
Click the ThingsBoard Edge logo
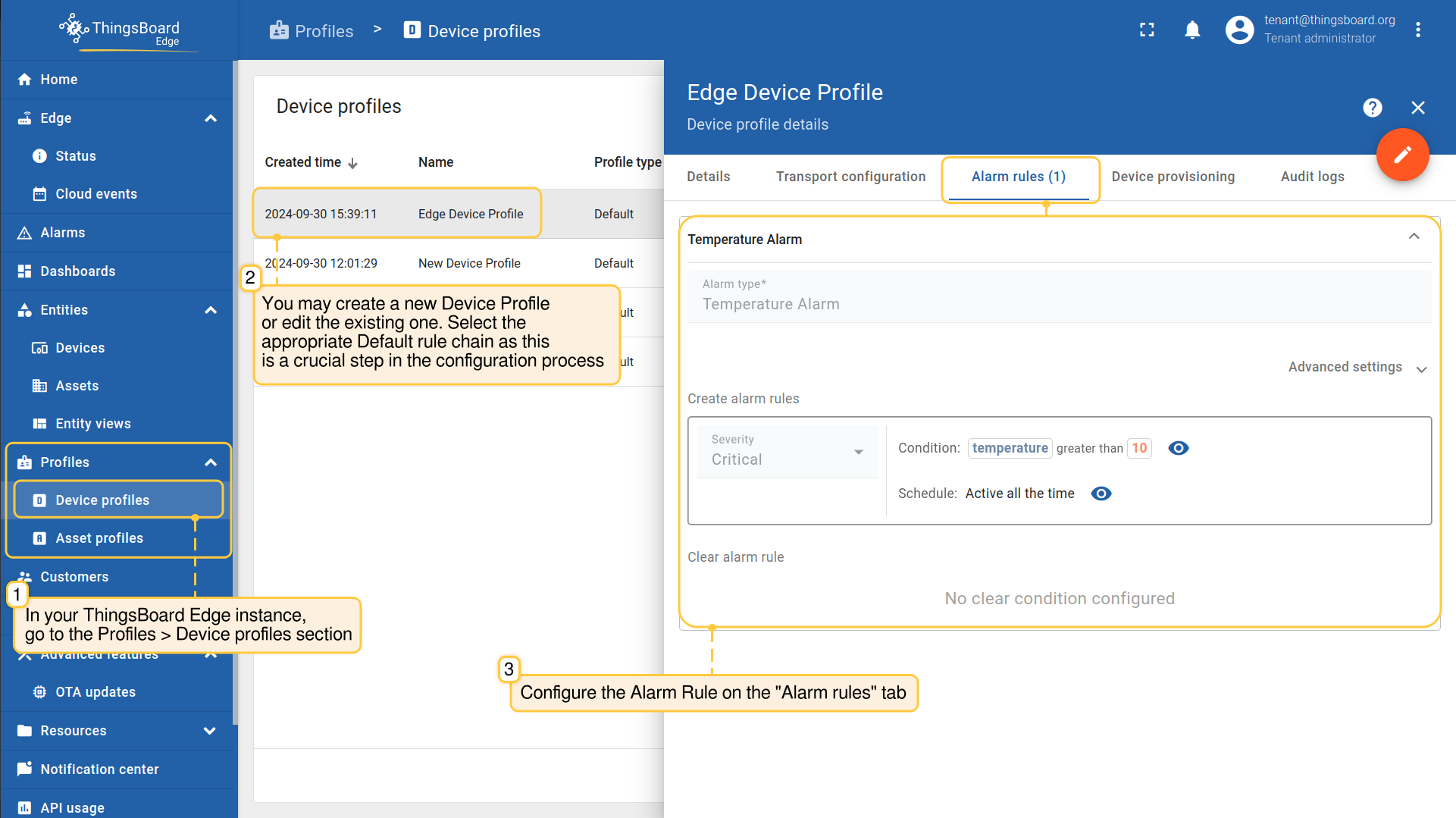121,30
